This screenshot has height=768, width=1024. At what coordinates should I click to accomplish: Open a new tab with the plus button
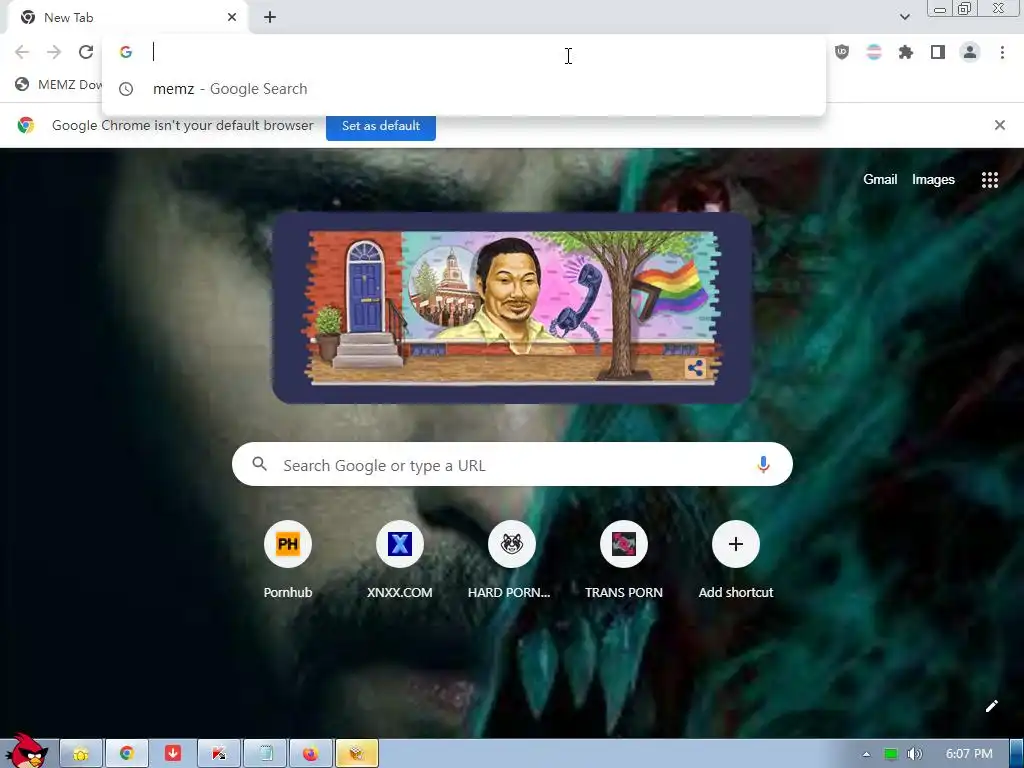(270, 18)
